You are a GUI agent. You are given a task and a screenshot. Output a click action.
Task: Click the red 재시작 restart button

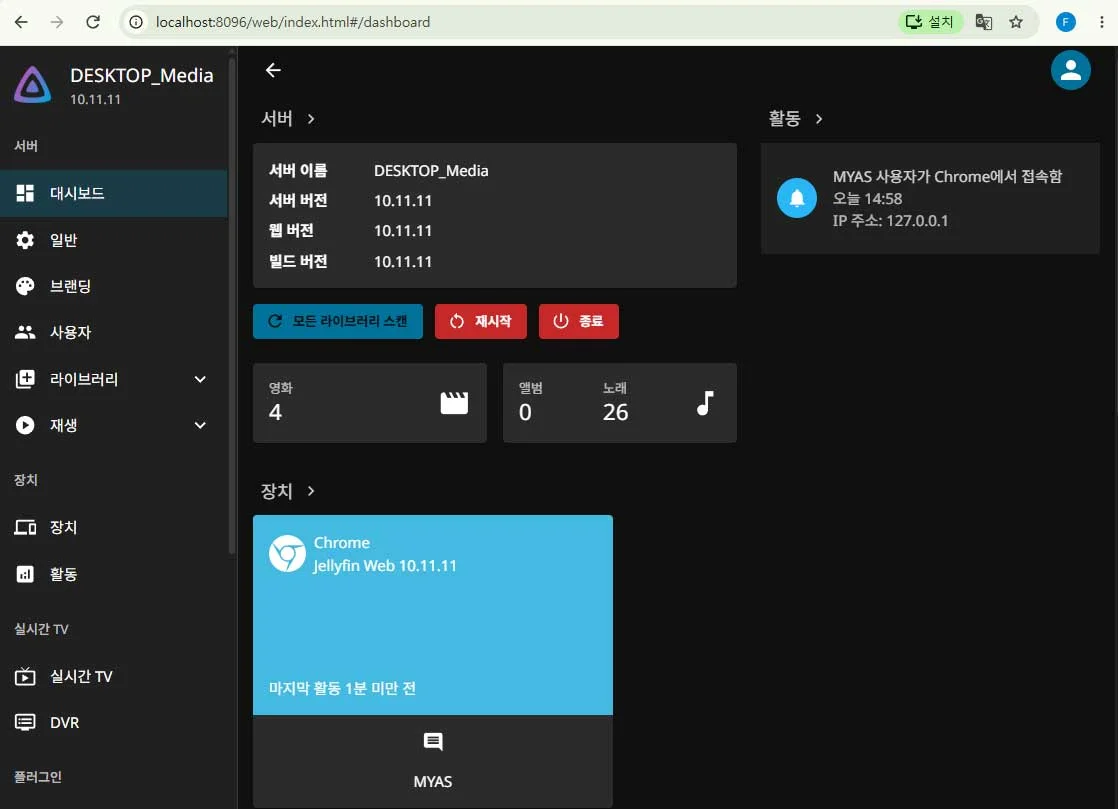tap(481, 321)
